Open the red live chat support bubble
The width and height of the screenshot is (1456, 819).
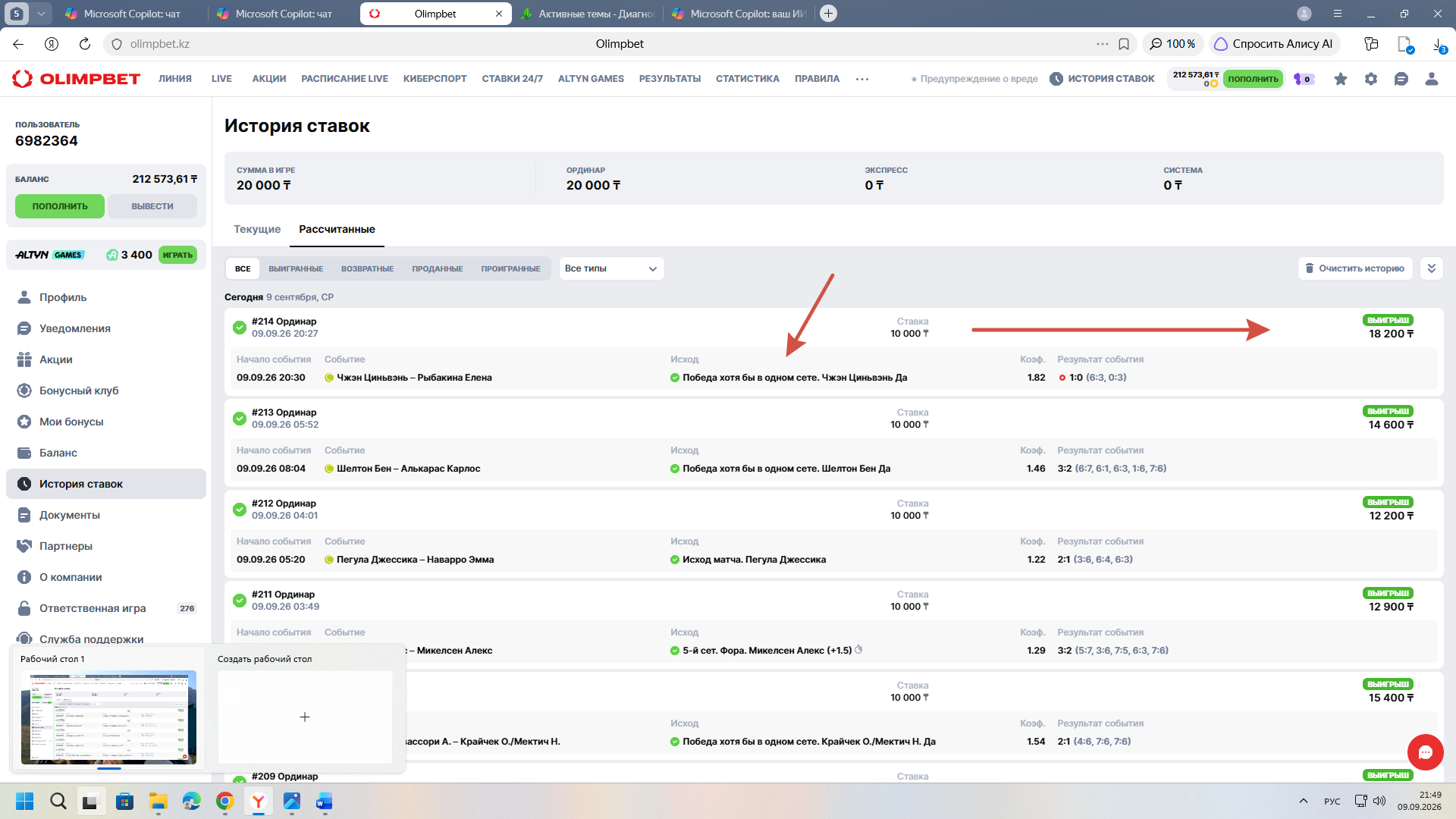tap(1426, 752)
